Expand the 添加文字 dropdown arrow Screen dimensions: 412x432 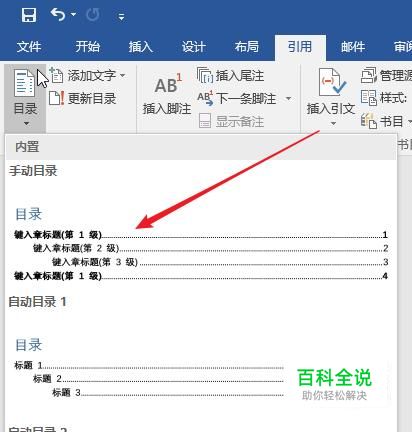coord(122,76)
